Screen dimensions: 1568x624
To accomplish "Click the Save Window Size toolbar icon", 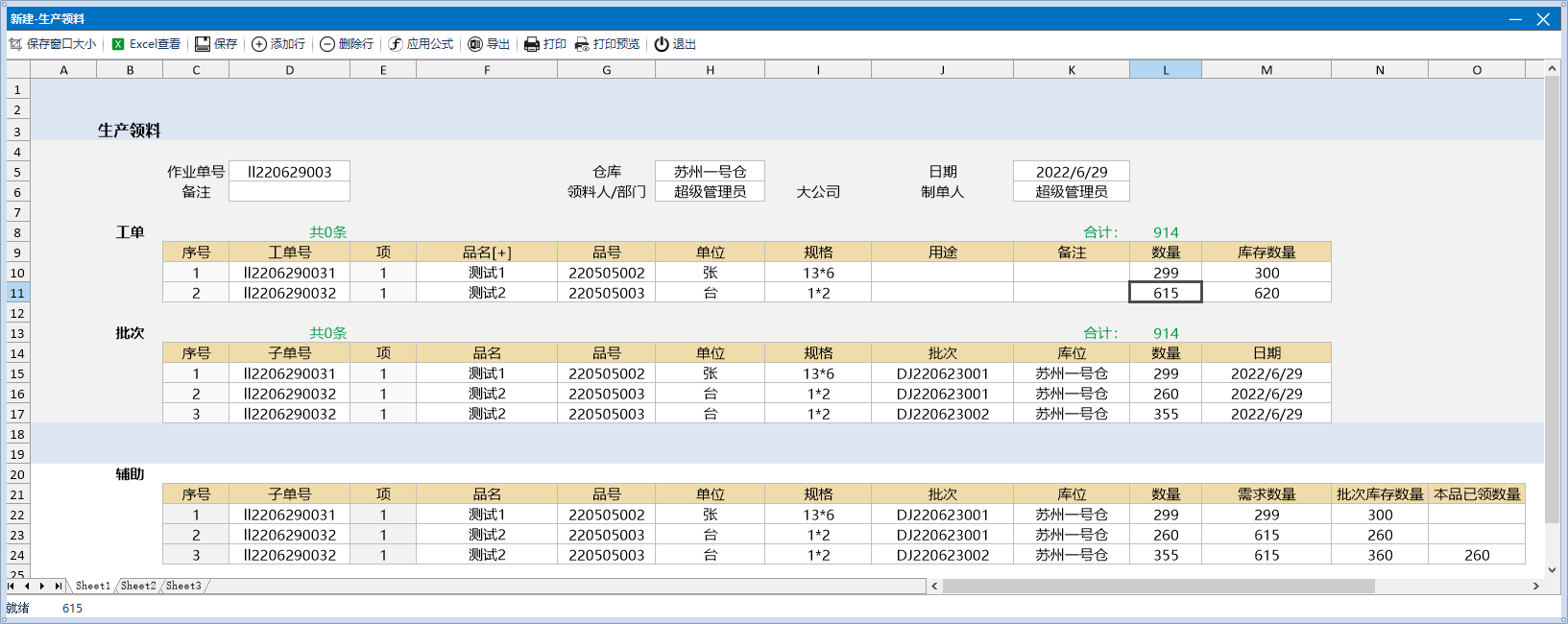I will (15, 44).
